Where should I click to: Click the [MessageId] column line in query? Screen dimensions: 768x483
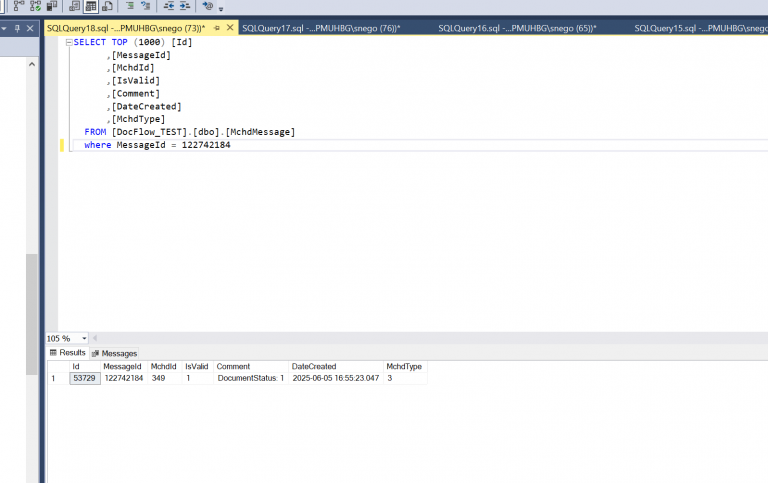point(139,55)
